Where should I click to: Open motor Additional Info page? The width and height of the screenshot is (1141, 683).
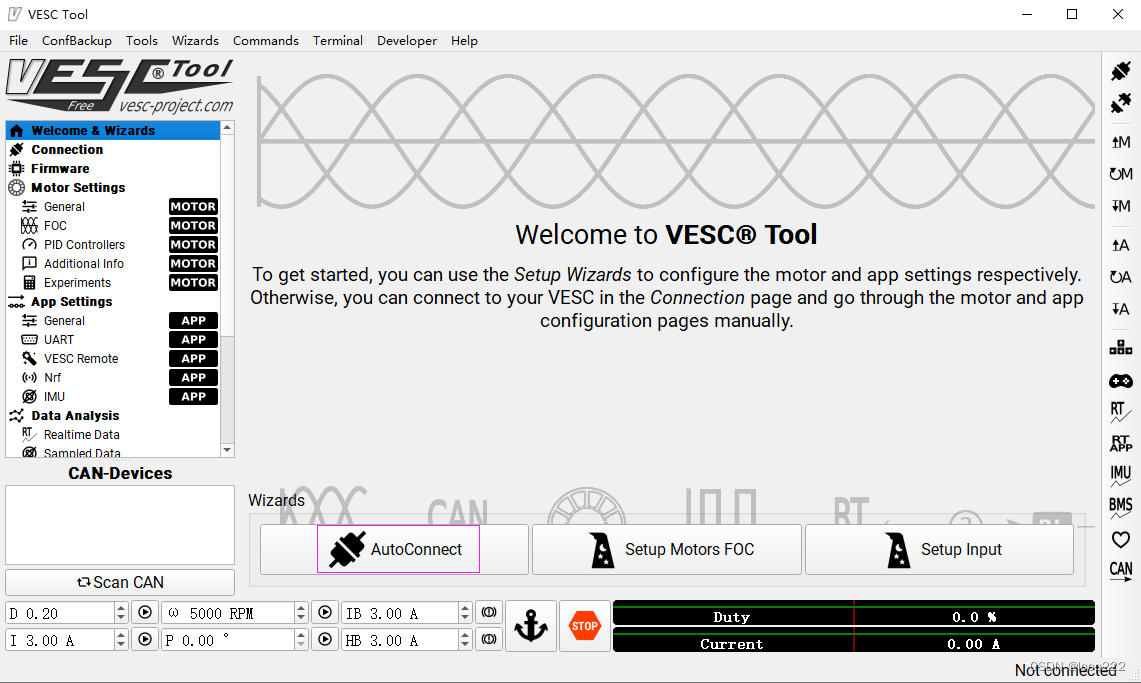pyautogui.click(x=113, y=263)
